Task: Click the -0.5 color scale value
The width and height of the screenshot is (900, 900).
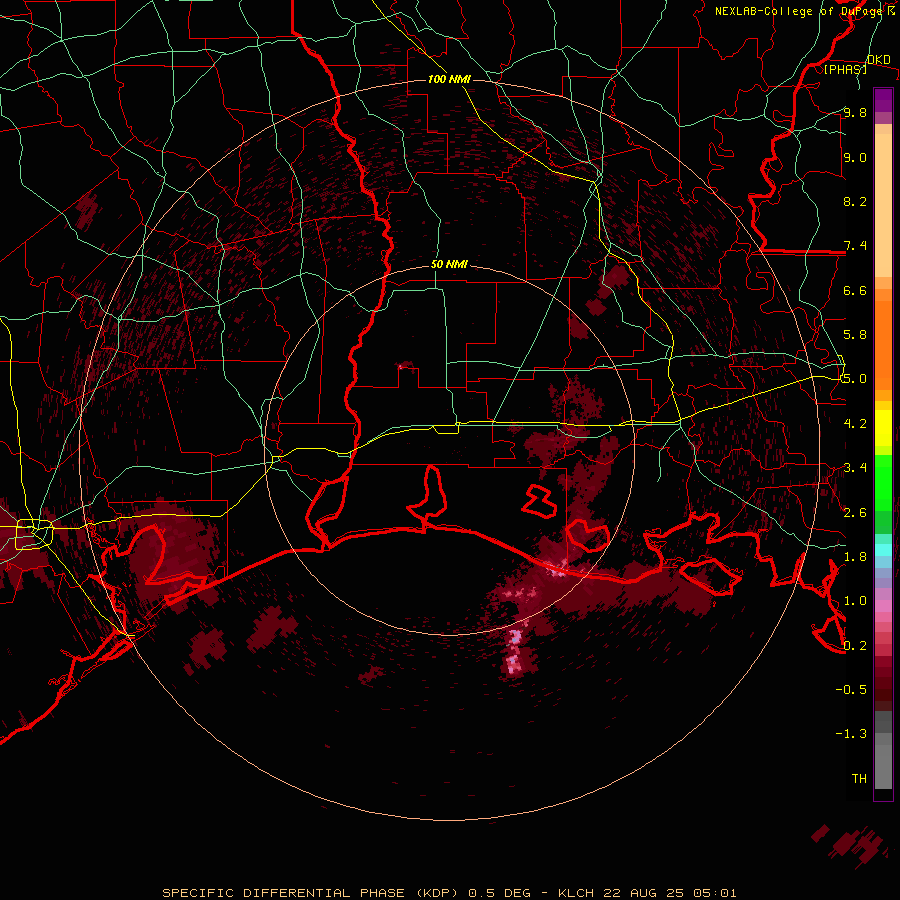Action: 851,690
